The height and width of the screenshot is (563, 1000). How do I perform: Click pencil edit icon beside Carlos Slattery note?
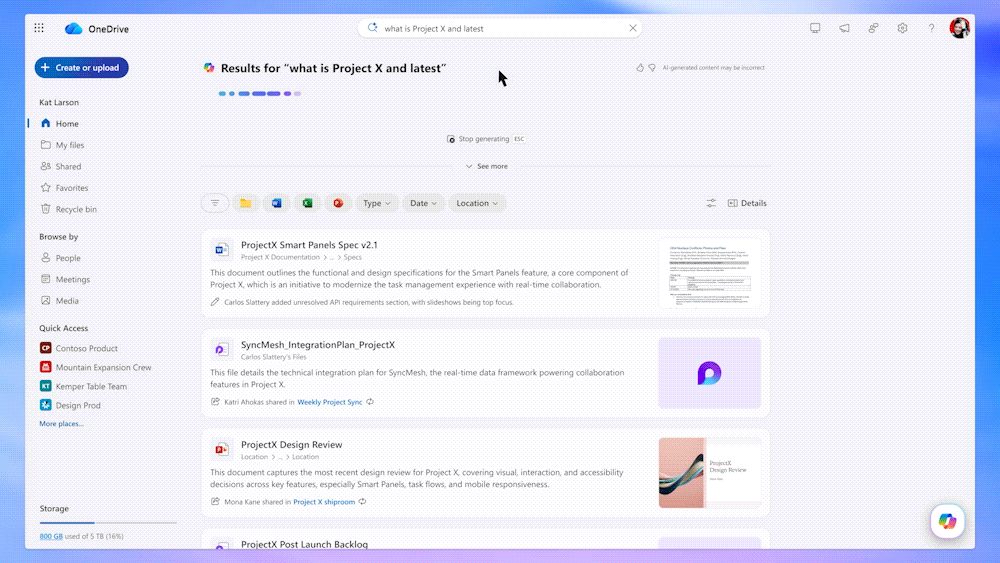tap(215, 302)
